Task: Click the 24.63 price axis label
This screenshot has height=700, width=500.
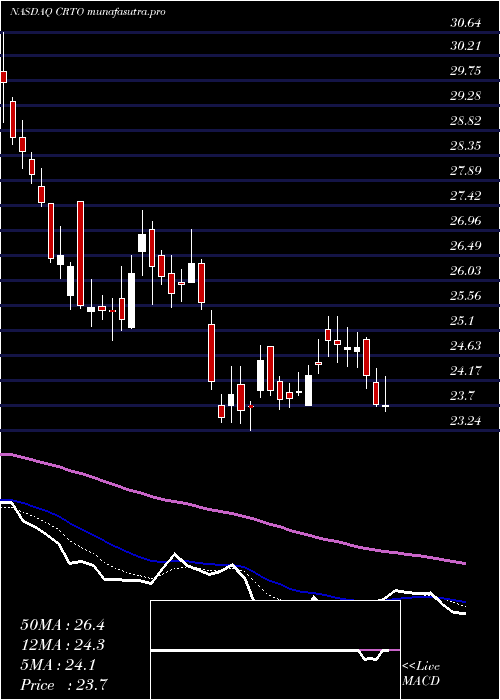Action: pos(466,346)
